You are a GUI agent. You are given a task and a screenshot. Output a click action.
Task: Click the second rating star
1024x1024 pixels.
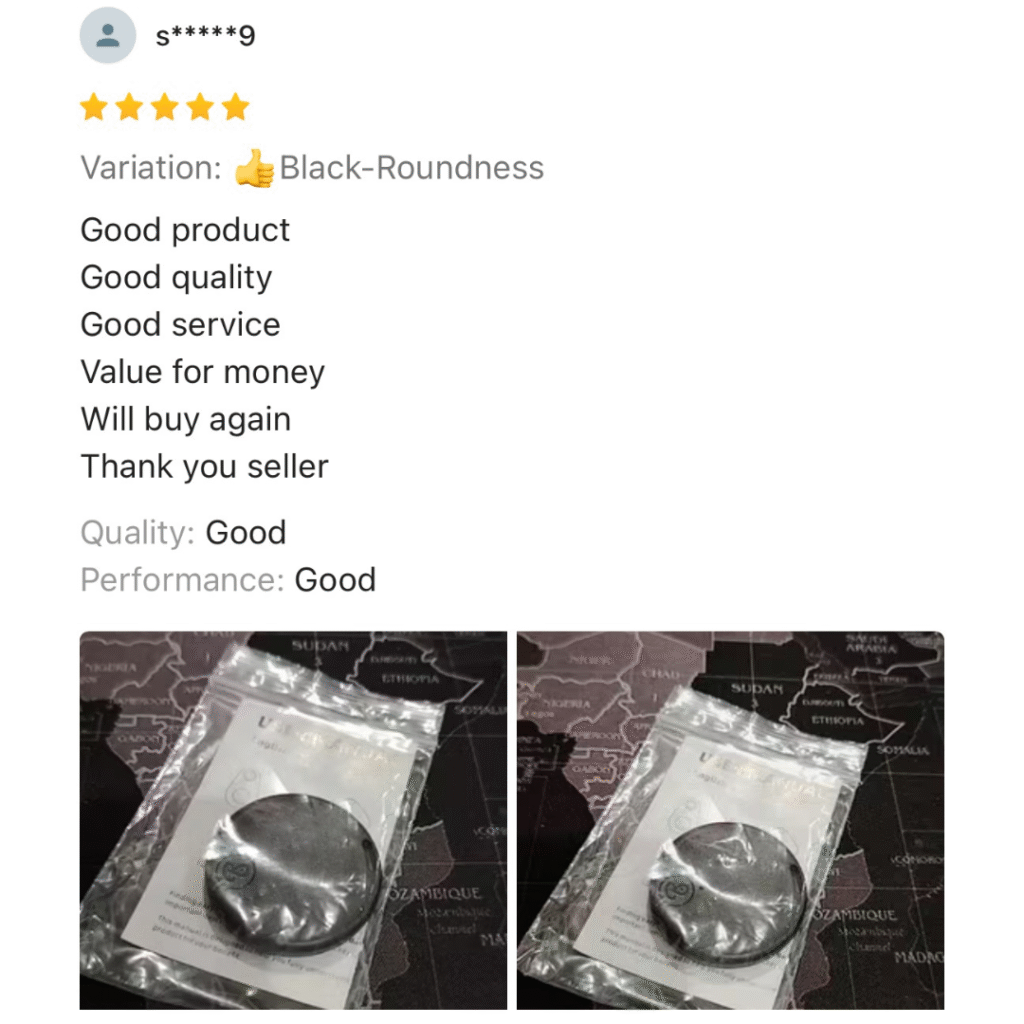129,107
